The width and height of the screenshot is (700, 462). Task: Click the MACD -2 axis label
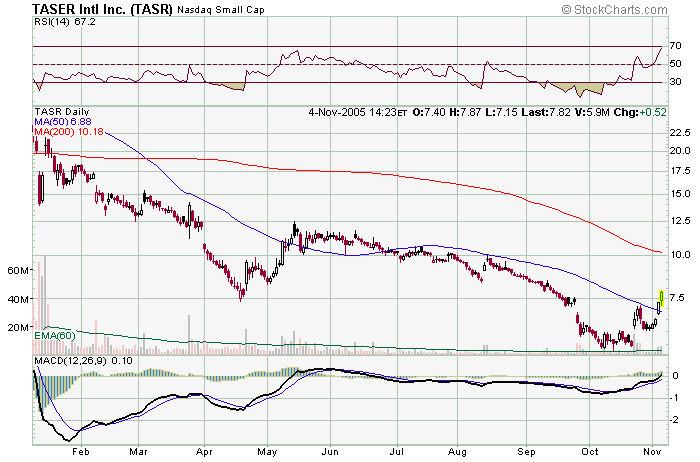(x=675, y=420)
